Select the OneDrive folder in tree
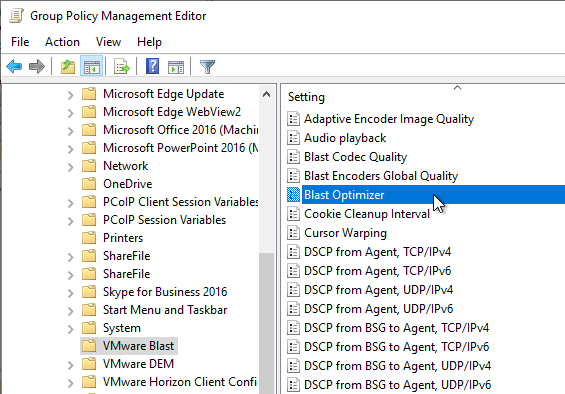Image resolution: width=565 pixels, height=394 pixels. (x=128, y=184)
